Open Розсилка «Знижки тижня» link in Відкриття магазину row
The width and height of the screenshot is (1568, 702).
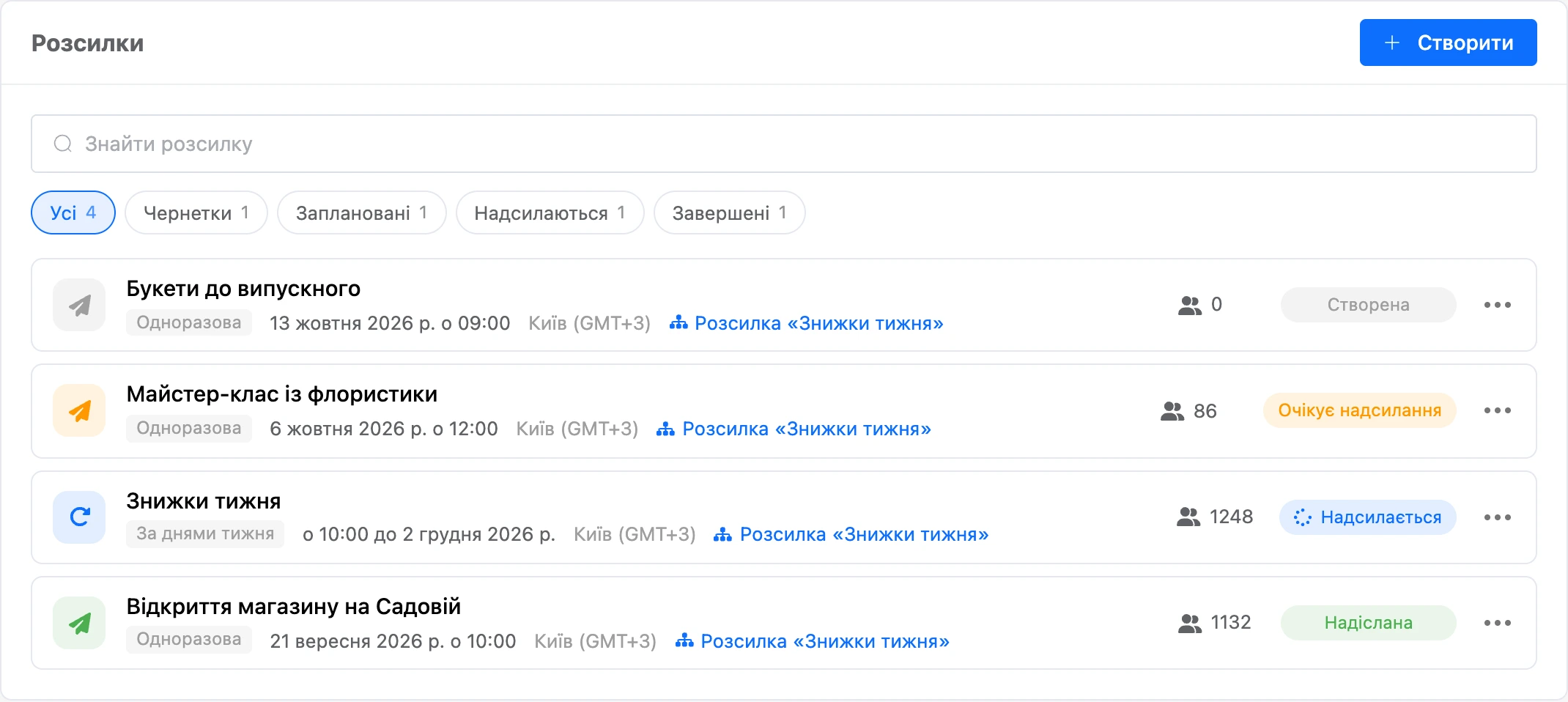[825, 641]
